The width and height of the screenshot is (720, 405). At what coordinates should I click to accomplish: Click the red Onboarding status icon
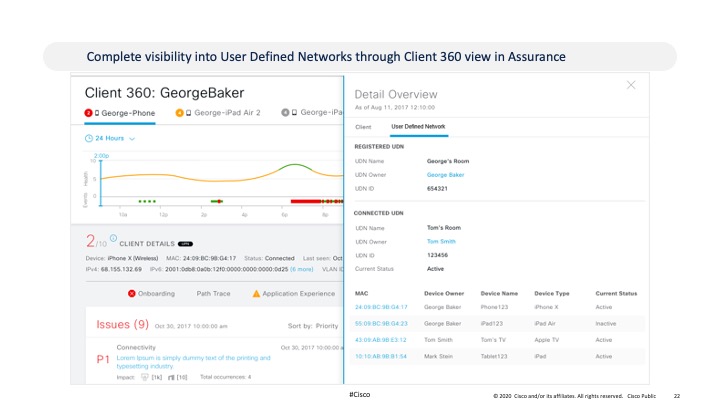point(132,293)
